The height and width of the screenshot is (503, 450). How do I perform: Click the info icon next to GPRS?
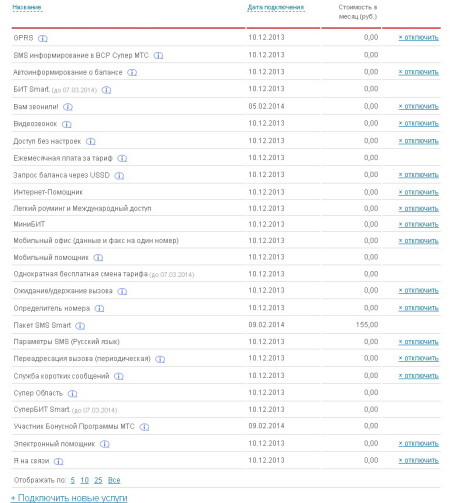43,38
